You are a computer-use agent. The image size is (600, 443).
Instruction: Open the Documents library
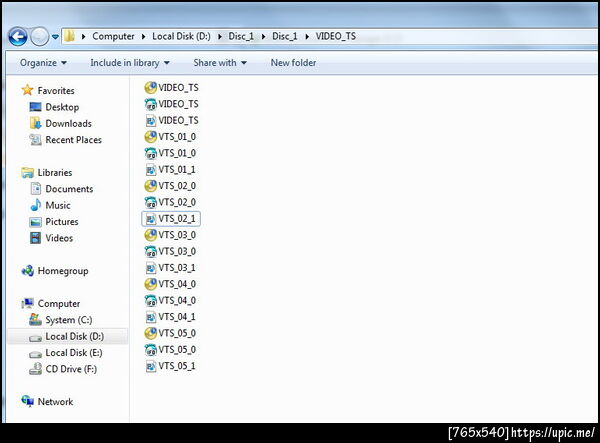[x=69, y=189]
